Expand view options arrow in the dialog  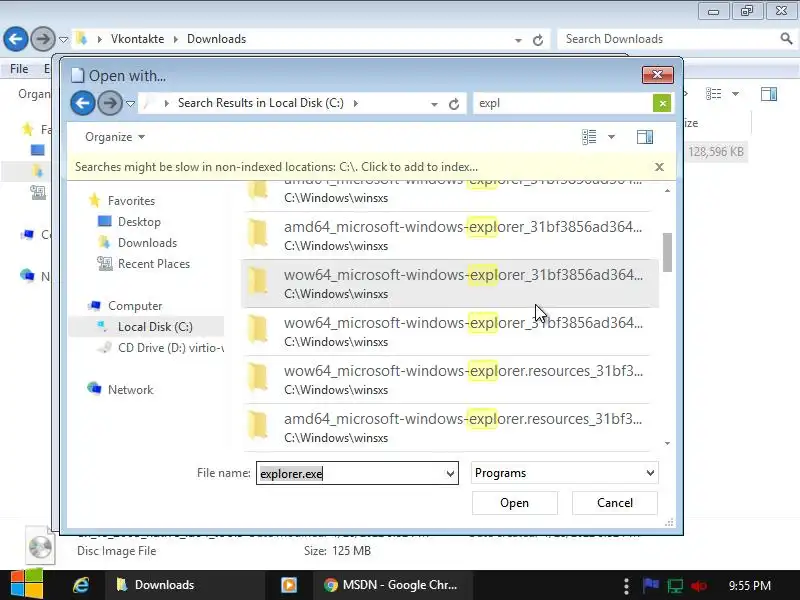click(611, 137)
